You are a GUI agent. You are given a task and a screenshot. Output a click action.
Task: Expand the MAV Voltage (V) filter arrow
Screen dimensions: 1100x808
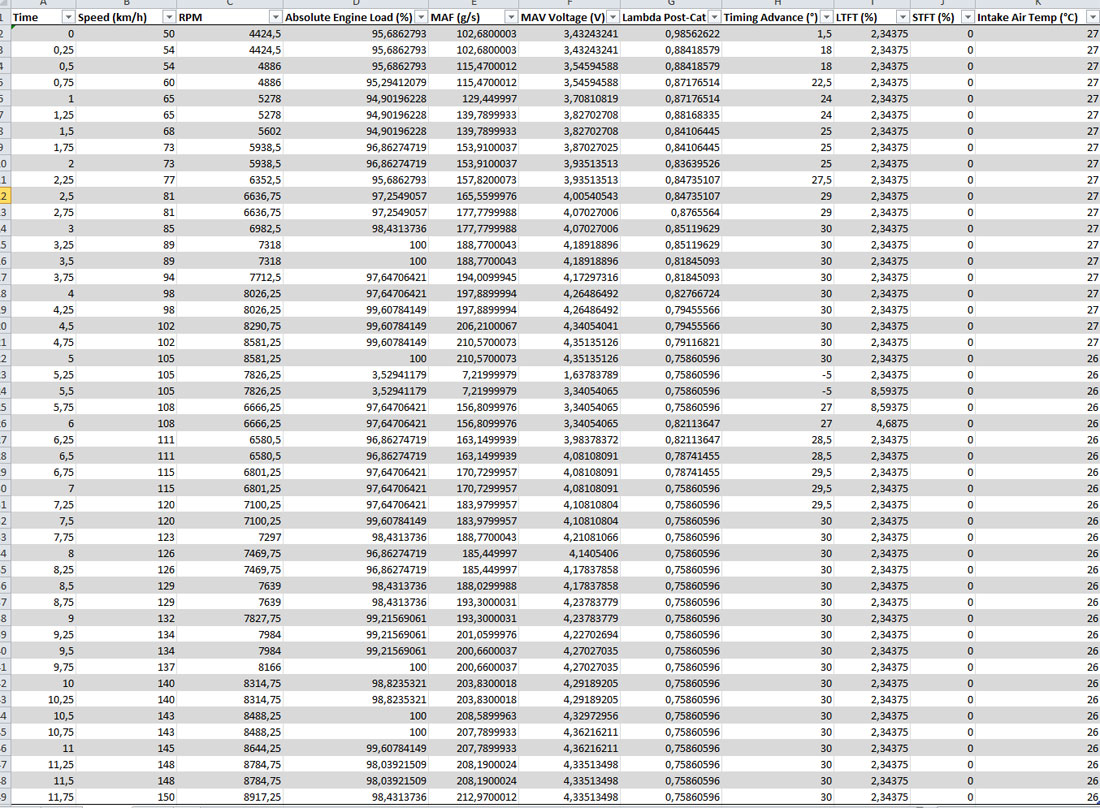pos(612,18)
